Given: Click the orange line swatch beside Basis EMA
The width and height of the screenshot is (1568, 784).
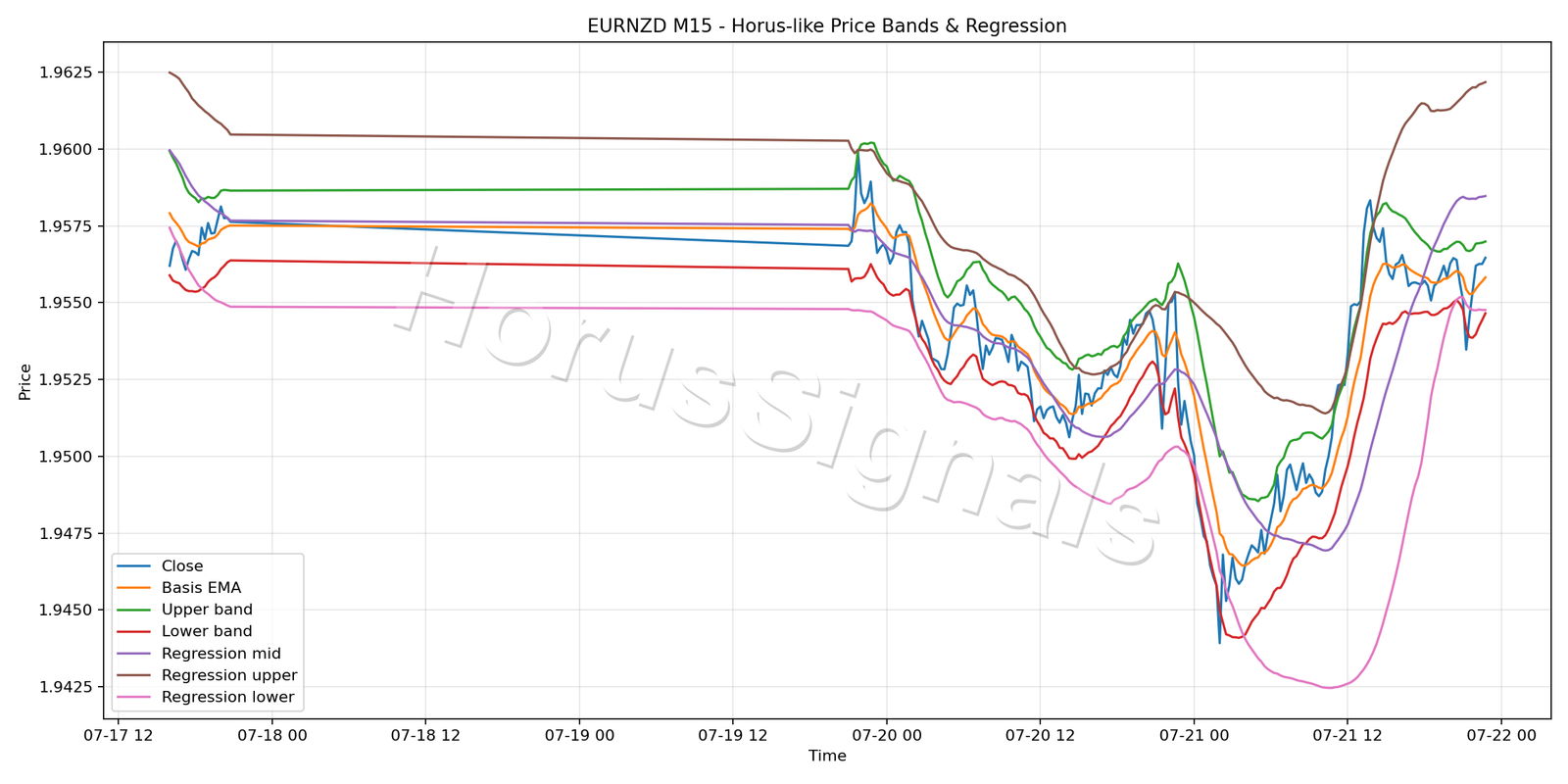Looking at the screenshot, I should tap(133, 588).
